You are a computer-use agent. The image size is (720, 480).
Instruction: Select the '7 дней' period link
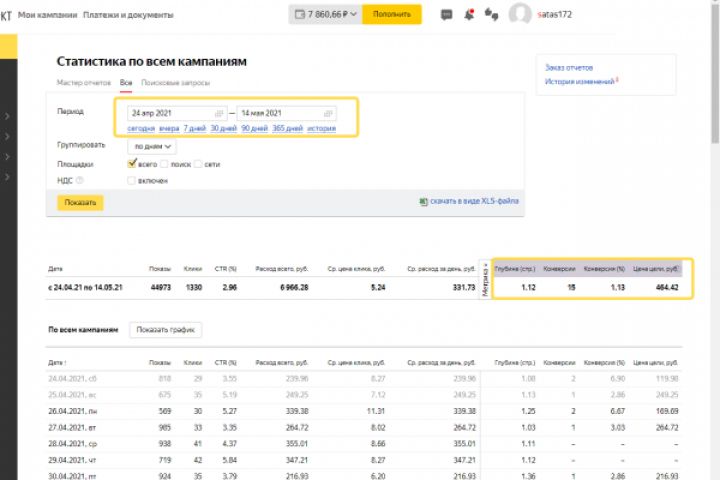point(195,128)
